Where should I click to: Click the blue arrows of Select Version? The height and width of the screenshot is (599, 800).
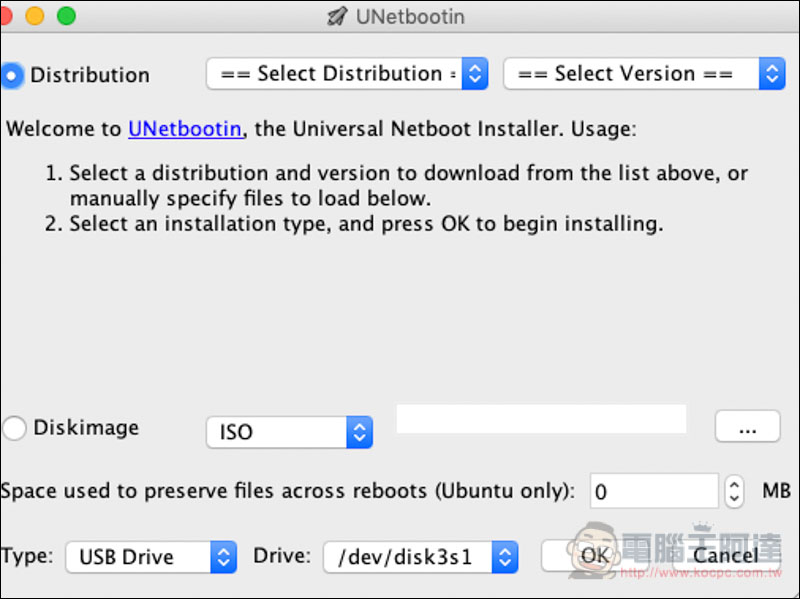(x=772, y=73)
